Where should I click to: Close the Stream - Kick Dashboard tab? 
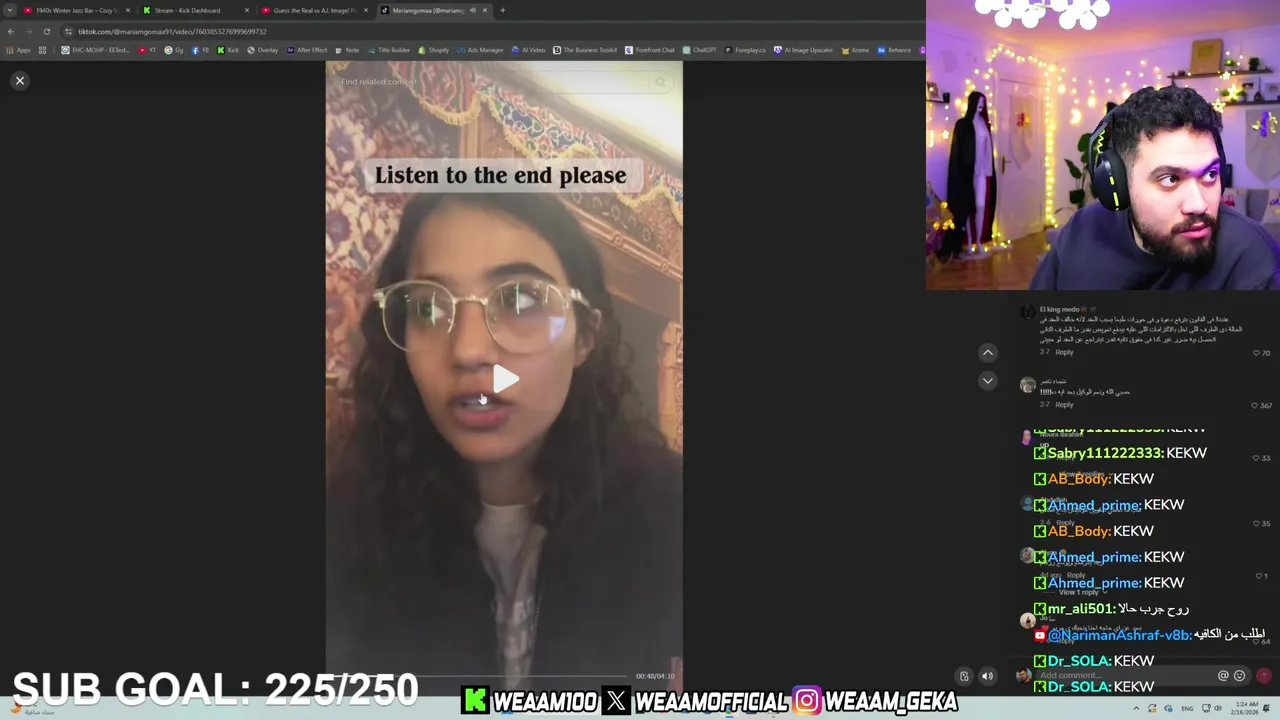246,10
